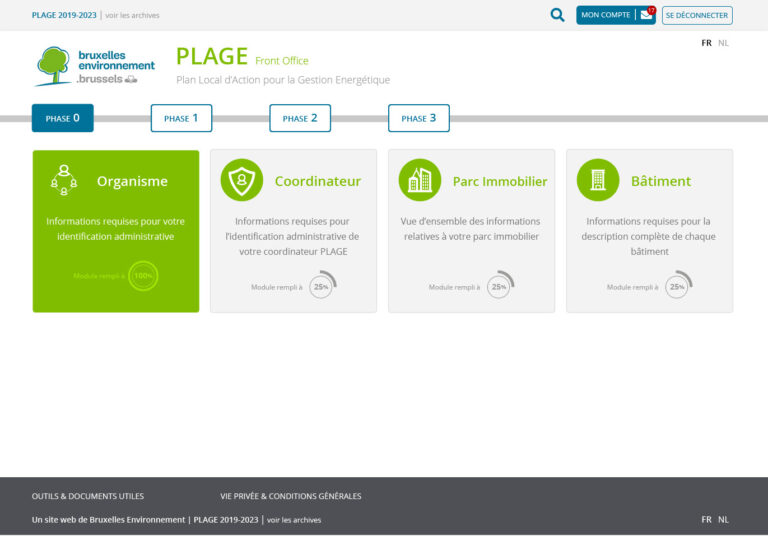Open OUTILS & DOCUMENTS UTILES footer link
This screenshot has width=768, height=536.
(88, 496)
